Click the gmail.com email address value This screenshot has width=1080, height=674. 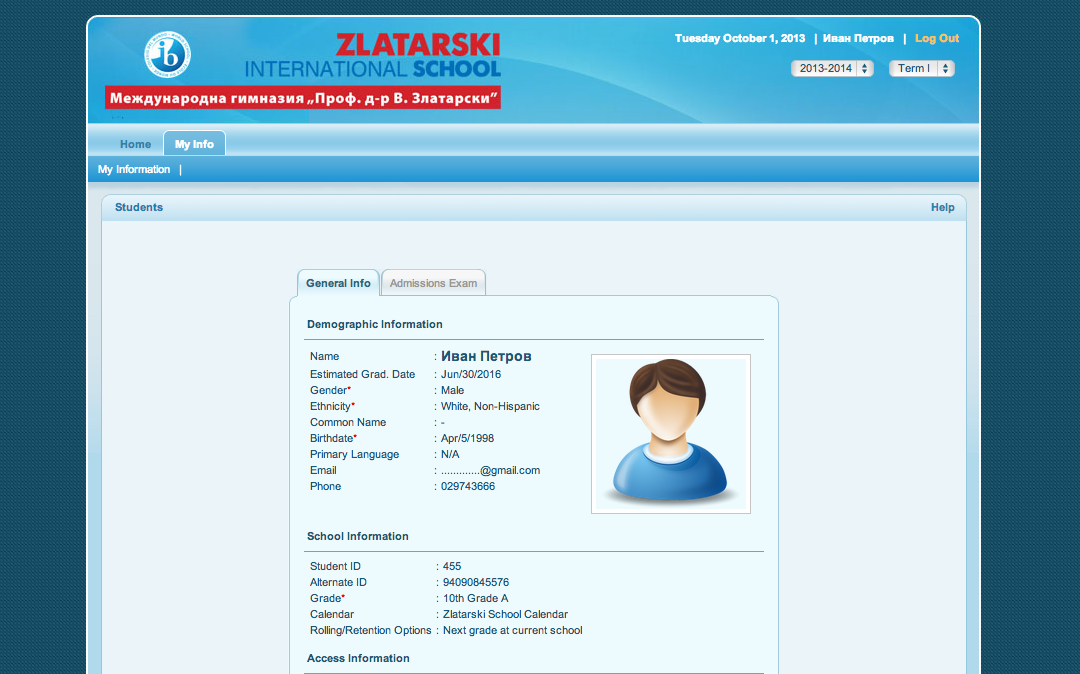pos(490,470)
